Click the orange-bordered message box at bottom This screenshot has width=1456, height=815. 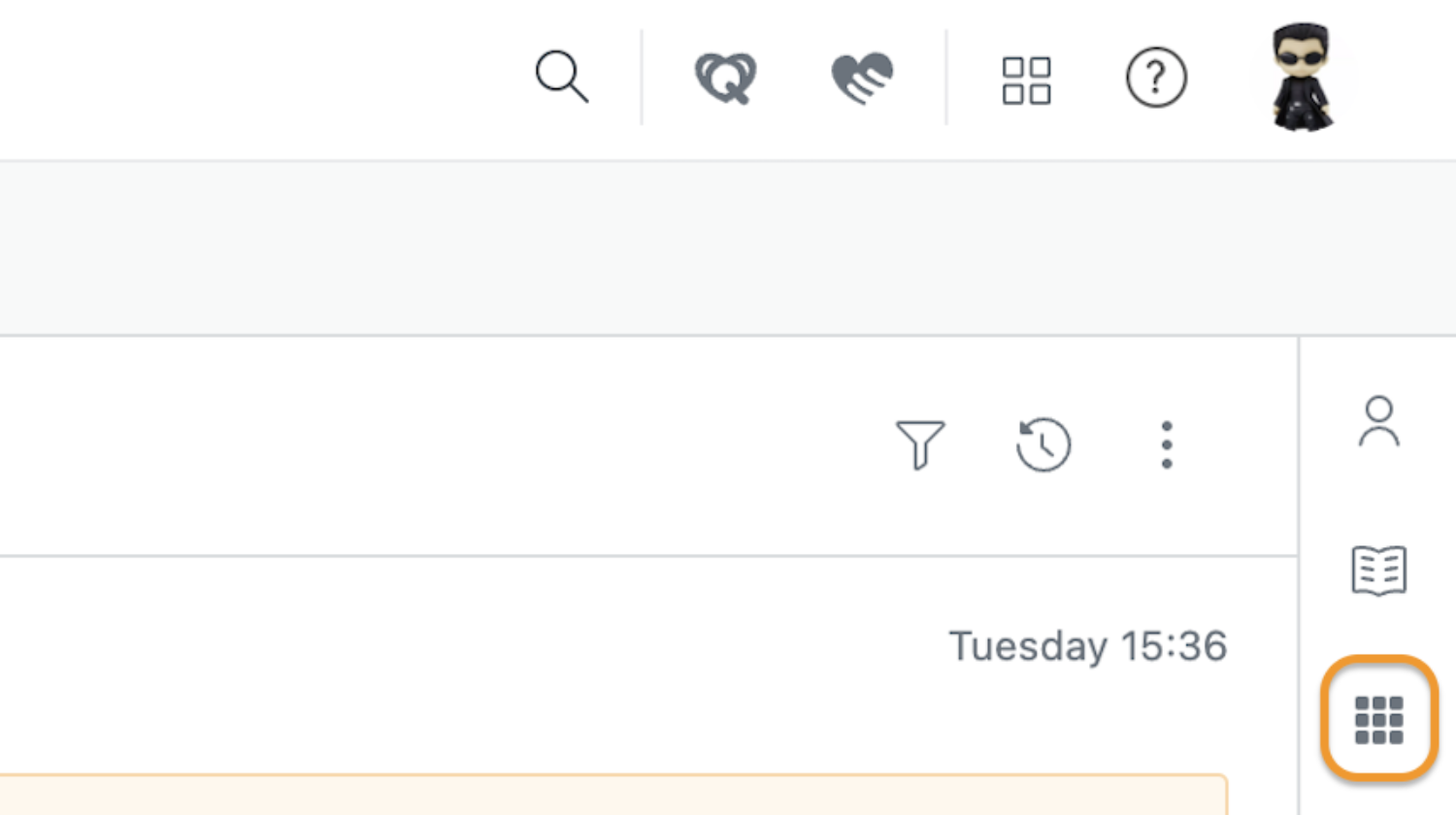(613, 795)
